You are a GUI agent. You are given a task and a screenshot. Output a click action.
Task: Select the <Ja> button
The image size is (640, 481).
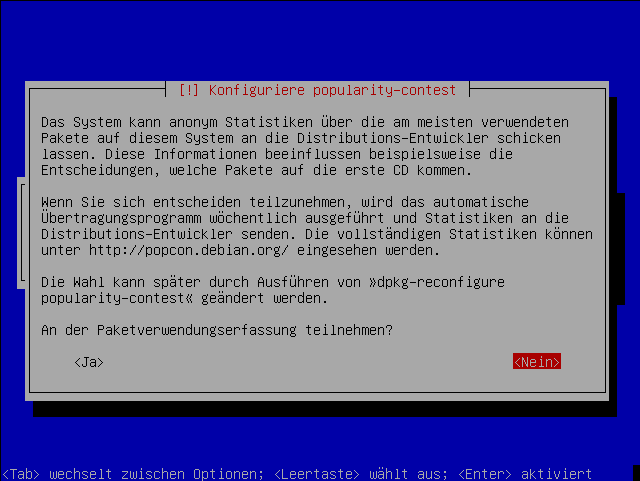[x=89, y=362]
